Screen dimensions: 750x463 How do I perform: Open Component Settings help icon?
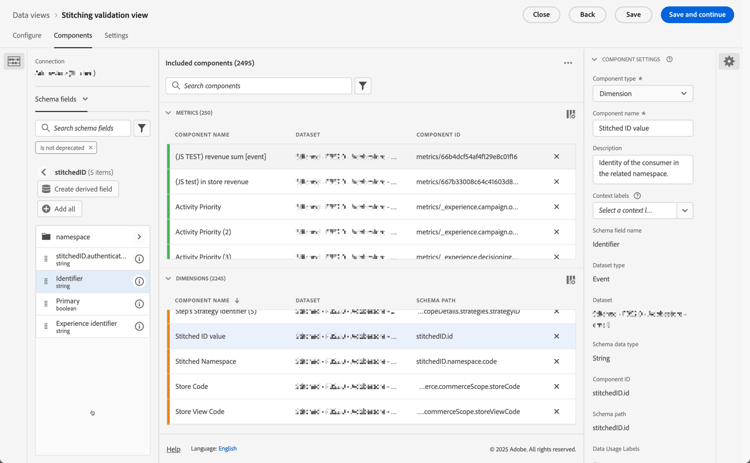click(x=670, y=59)
